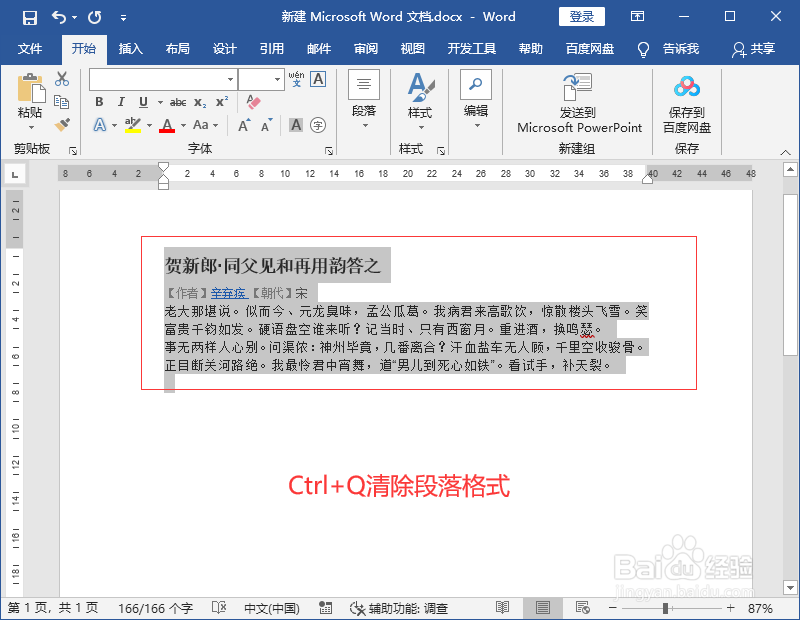Open font color dropdown arrow
800x620 pixels.
(x=183, y=125)
